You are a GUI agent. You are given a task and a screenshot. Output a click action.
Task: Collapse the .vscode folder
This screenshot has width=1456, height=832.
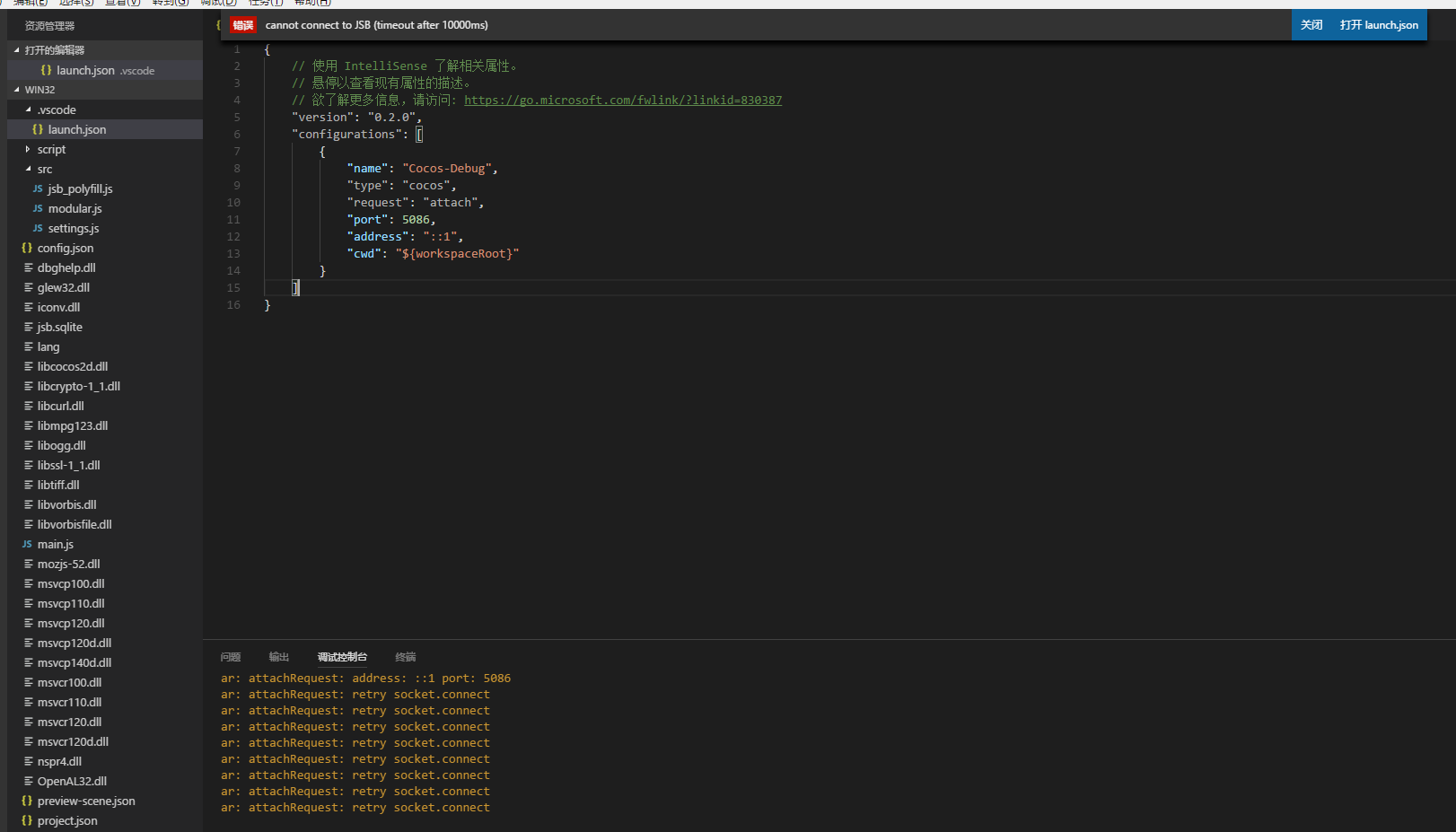click(x=28, y=110)
